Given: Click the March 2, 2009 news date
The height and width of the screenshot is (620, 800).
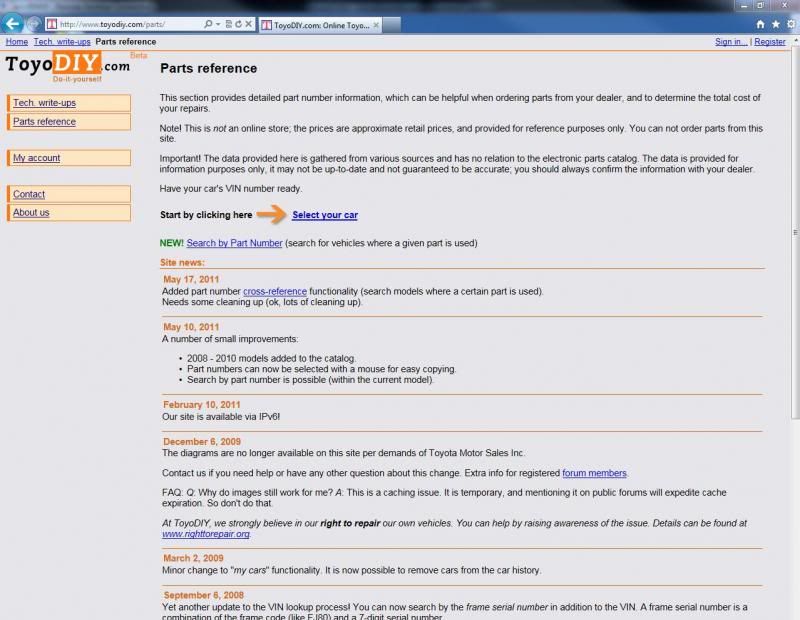Looking at the screenshot, I should pos(193,558).
